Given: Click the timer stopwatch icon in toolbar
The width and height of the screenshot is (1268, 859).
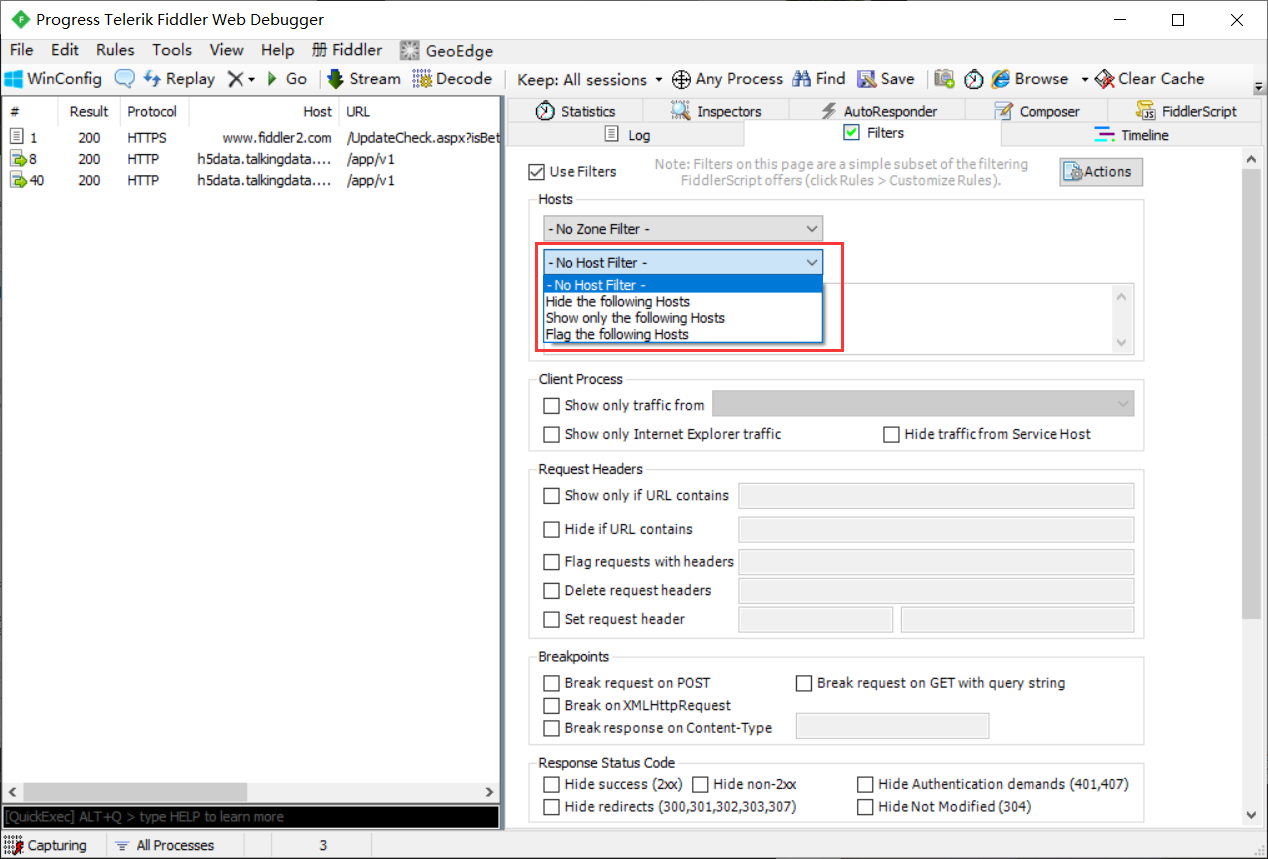Looking at the screenshot, I should click(x=973, y=79).
